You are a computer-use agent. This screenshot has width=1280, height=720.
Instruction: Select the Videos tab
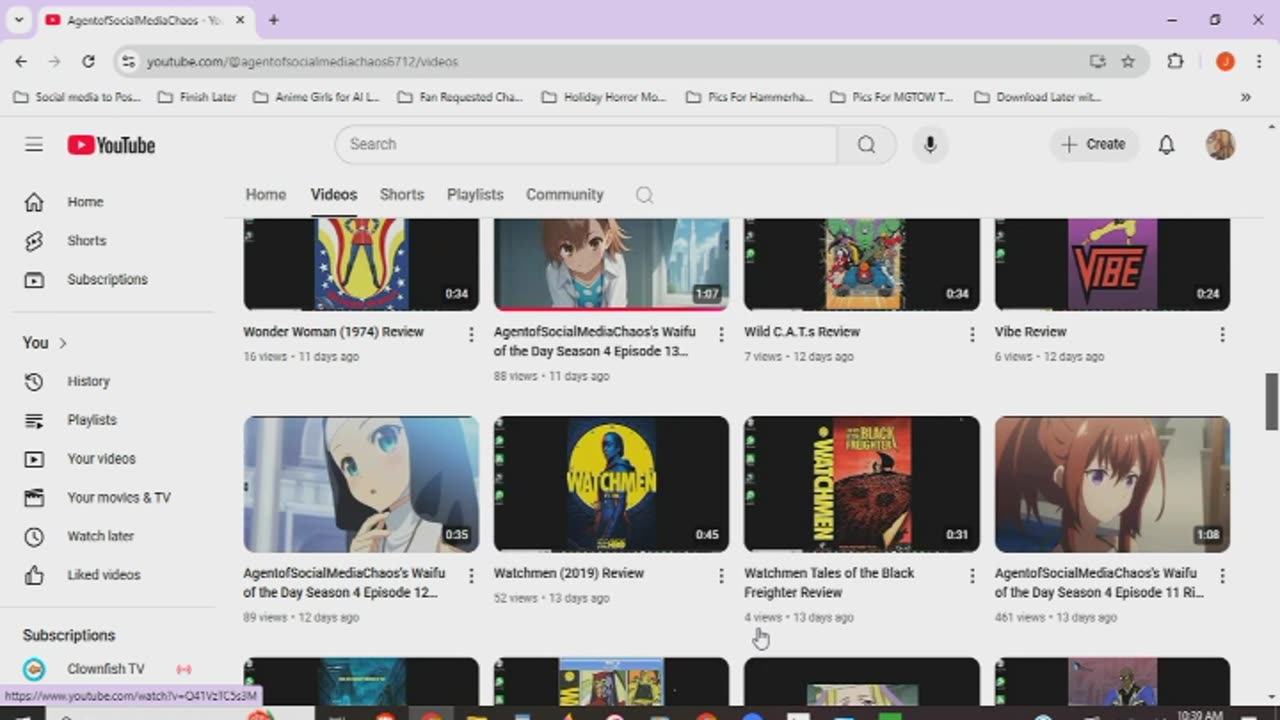(x=334, y=195)
